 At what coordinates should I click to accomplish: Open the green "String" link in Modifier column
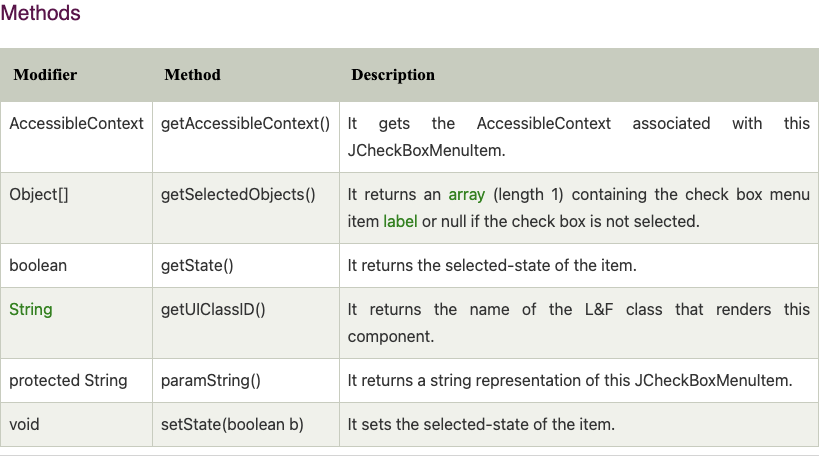[x=31, y=309]
